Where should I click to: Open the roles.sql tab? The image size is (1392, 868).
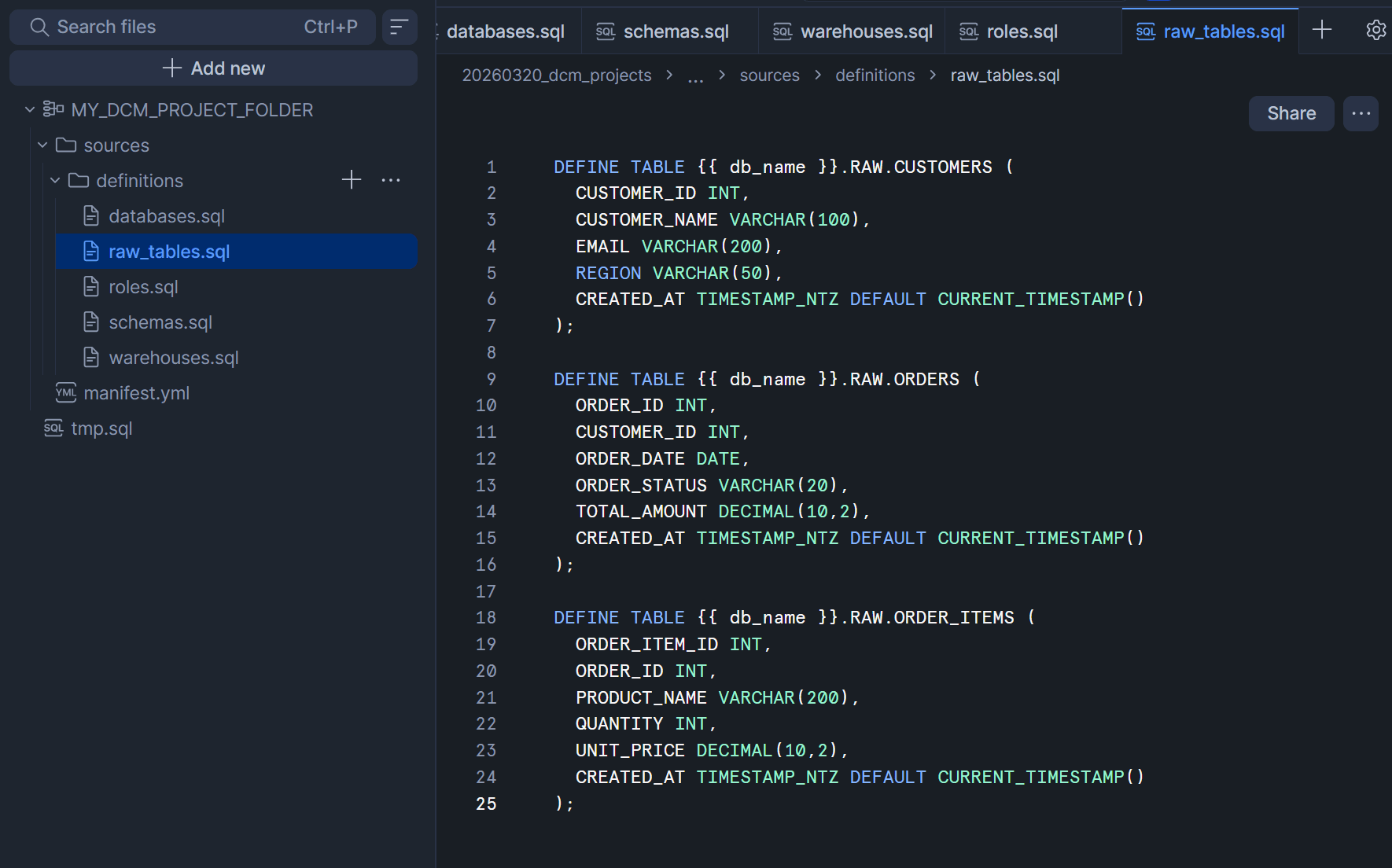click(x=1021, y=31)
